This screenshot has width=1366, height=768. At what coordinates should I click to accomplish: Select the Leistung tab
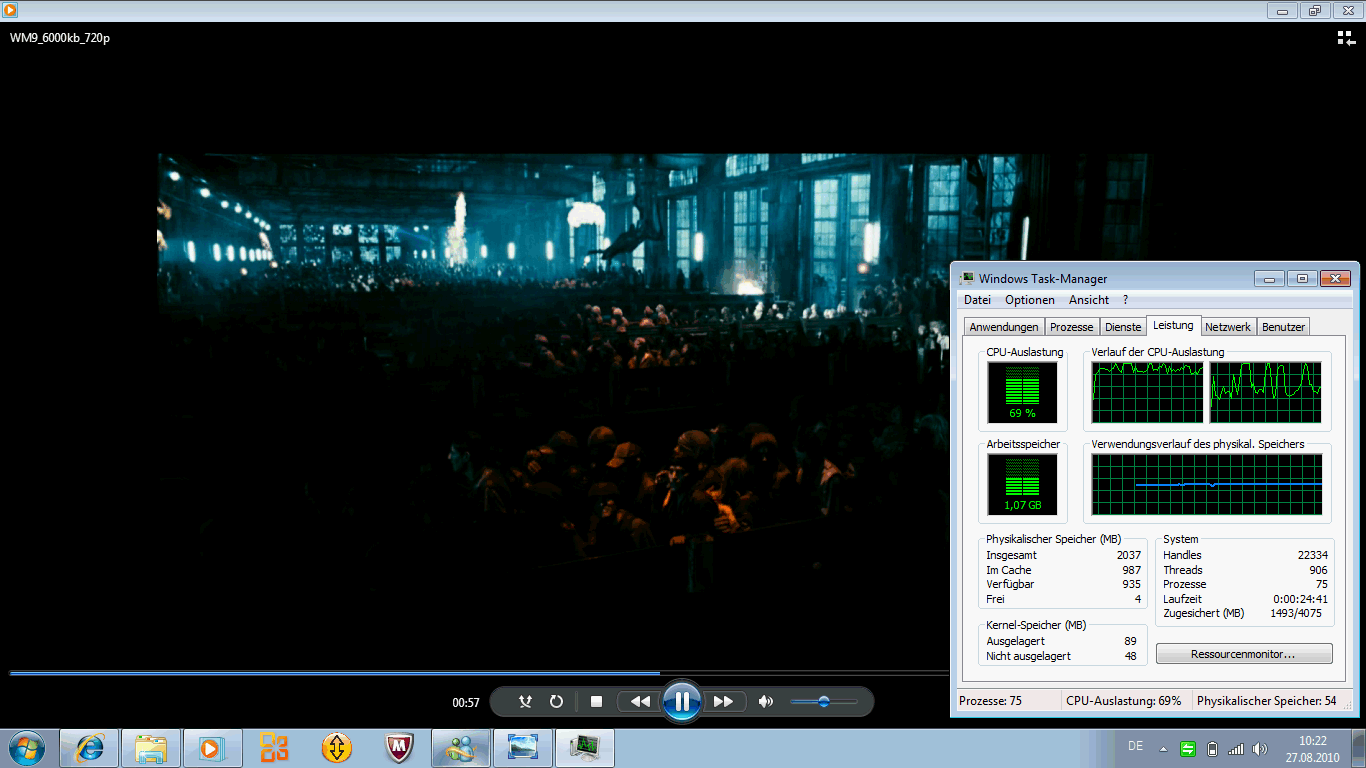pyautogui.click(x=1173, y=325)
